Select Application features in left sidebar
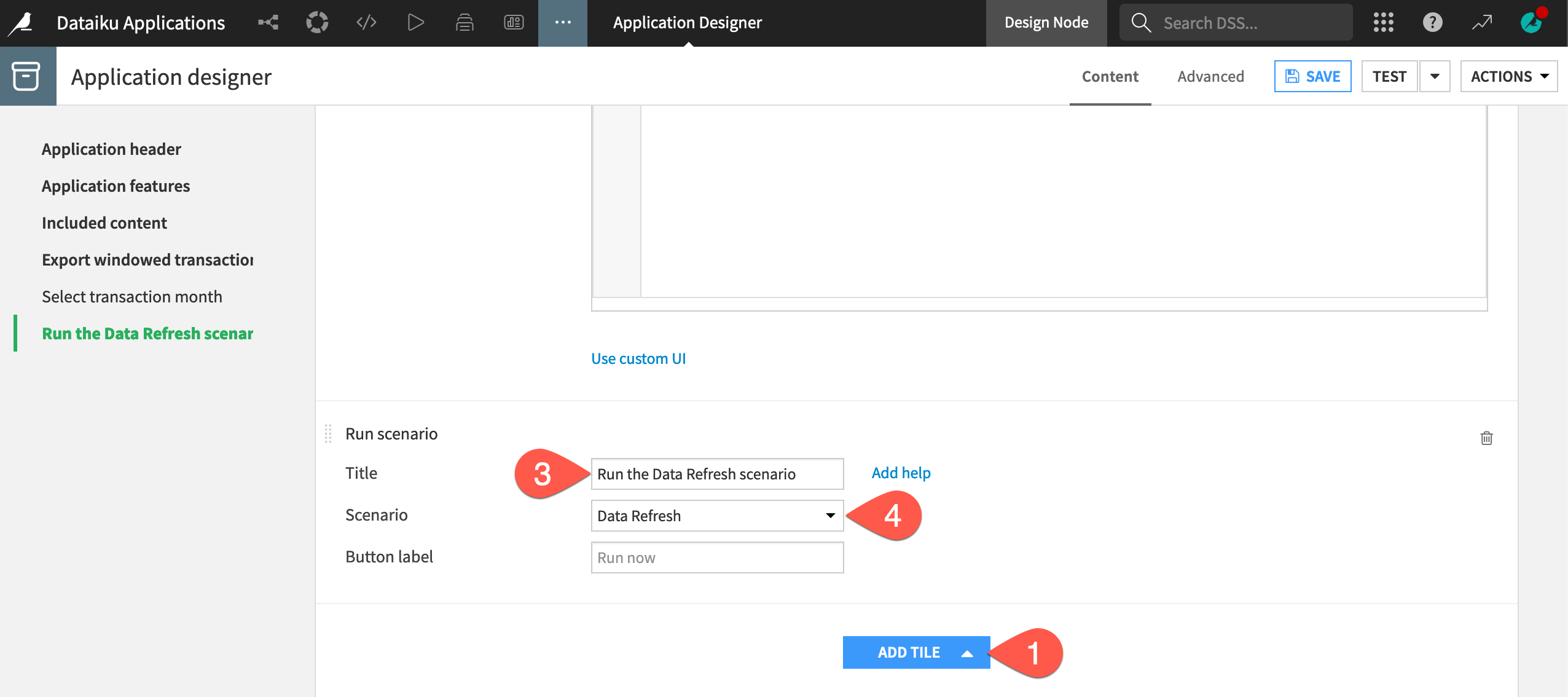The width and height of the screenshot is (1568, 697). pyautogui.click(x=116, y=186)
